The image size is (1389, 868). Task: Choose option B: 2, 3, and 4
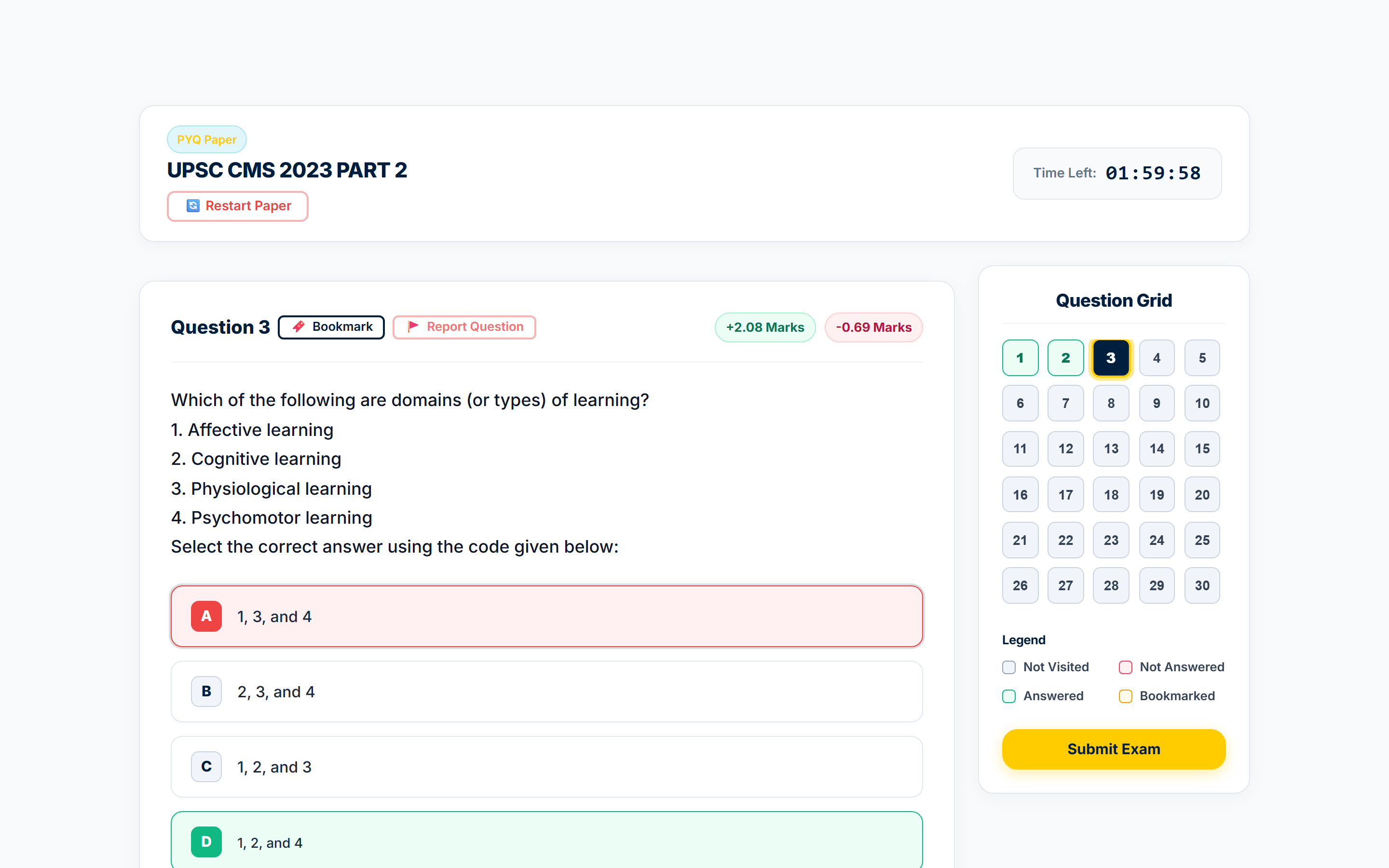coord(546,691)
